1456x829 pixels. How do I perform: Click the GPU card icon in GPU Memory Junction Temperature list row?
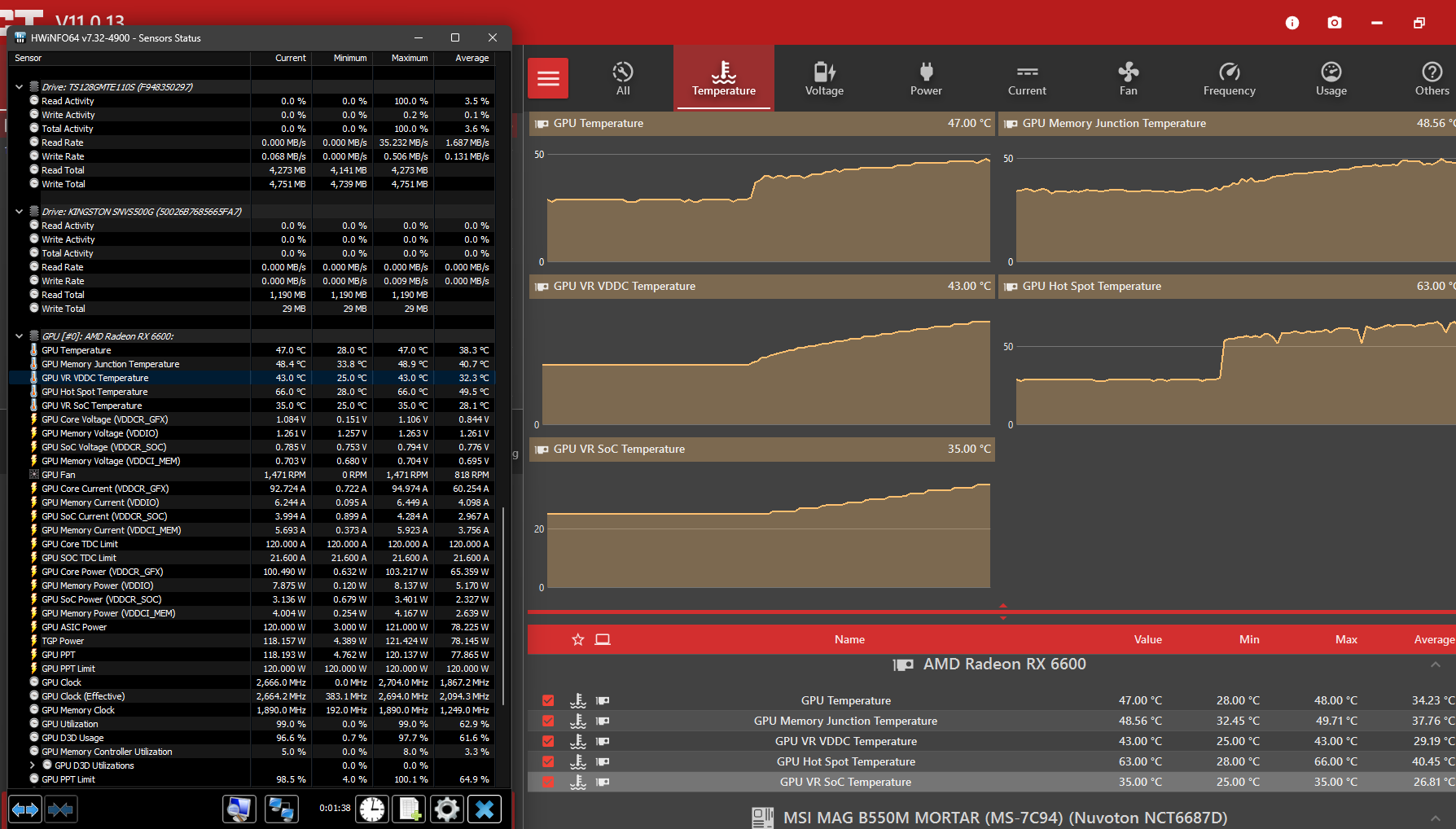click(x=603, y=721)
